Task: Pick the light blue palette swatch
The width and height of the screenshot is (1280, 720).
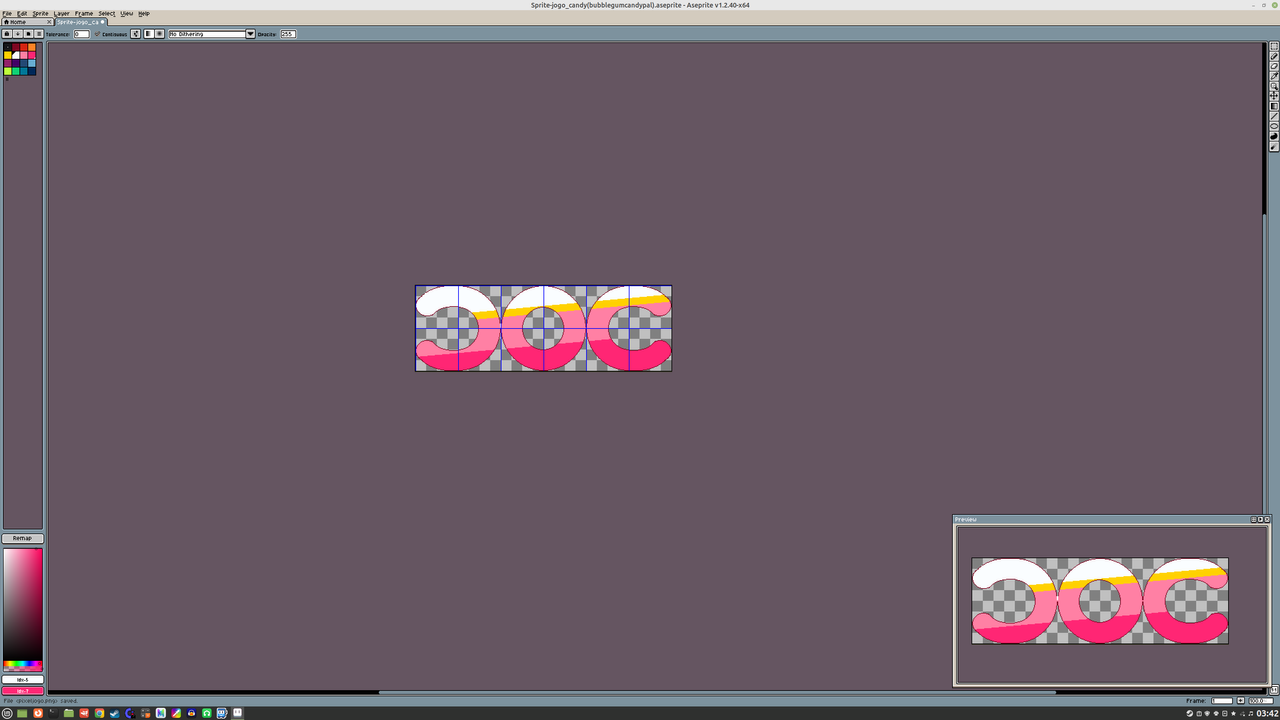Action: pyautogui.click(x=32, y=63)
